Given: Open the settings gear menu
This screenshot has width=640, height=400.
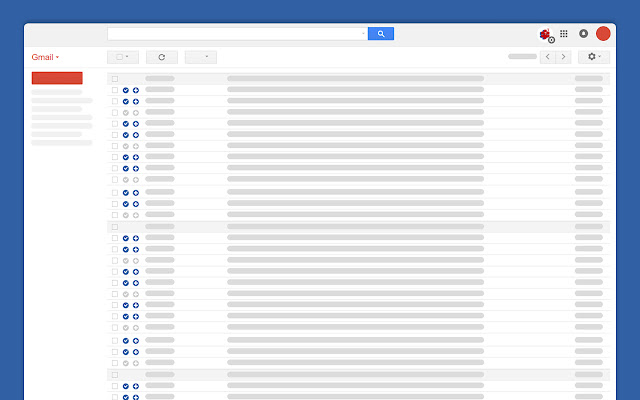Looking at the screenshot, I should [x=594, y=57].
